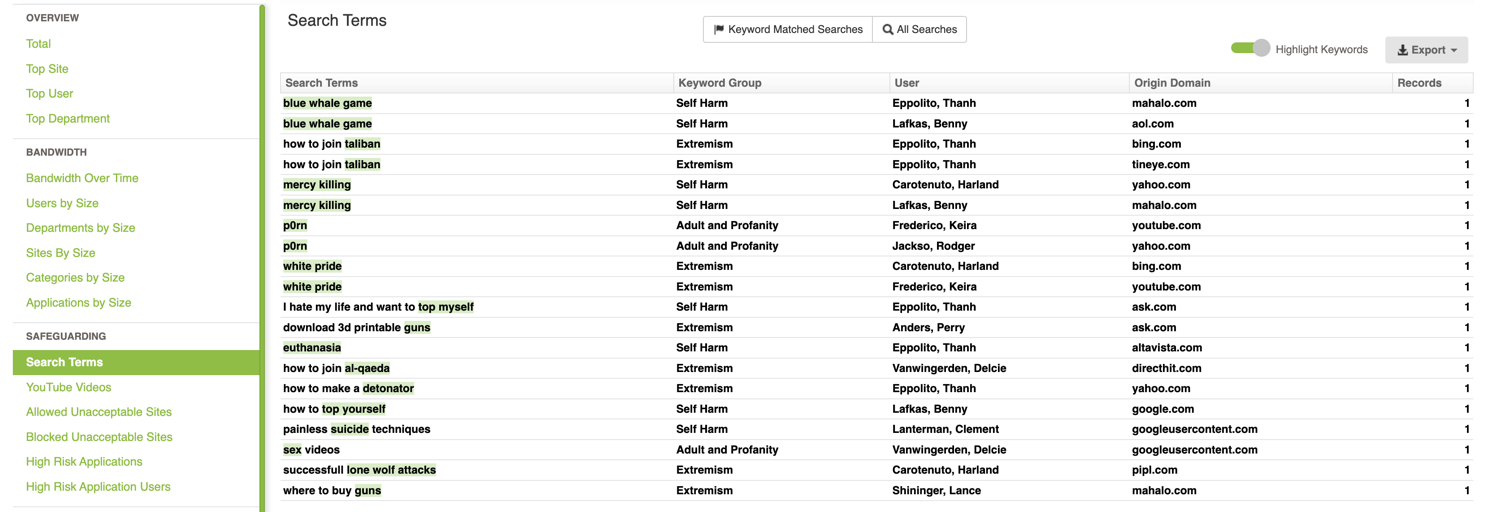
Task: Click origin domain 'aol.com'
Action: coord(1153,124)
